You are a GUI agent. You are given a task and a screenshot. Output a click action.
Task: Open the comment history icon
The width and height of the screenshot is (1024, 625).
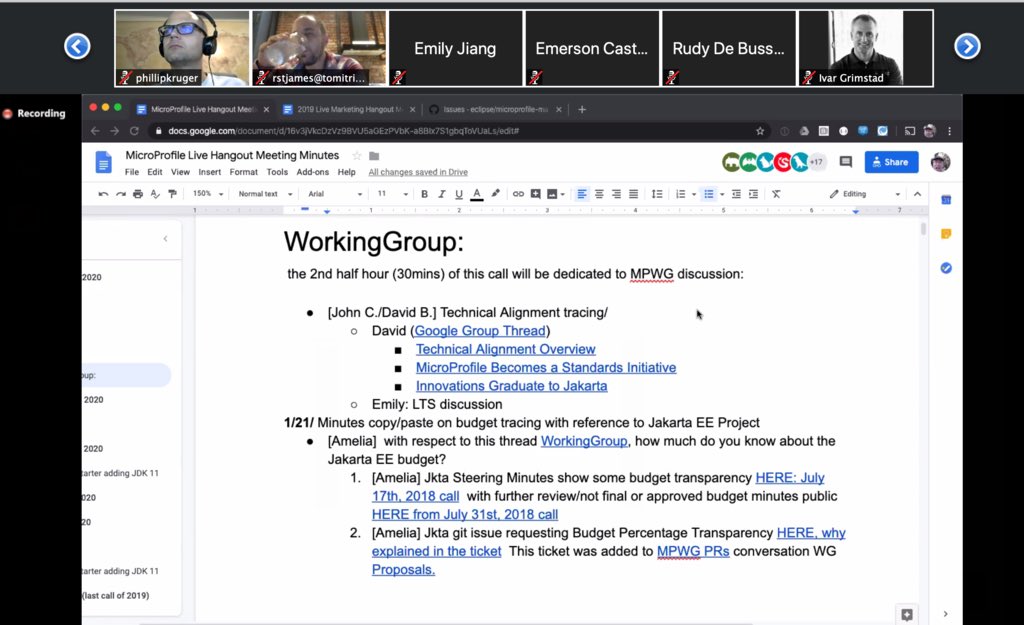click(x=846, y=162)
